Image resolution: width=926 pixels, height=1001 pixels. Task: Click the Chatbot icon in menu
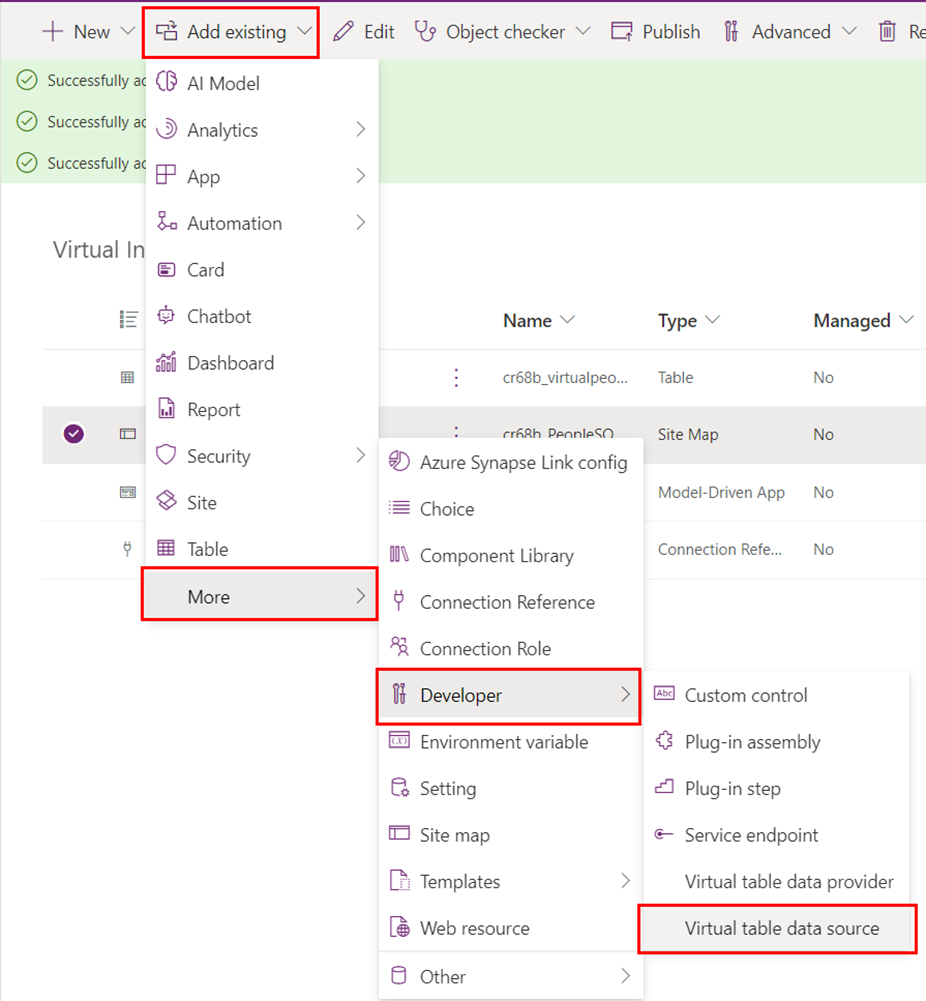(x=167, y=316)
